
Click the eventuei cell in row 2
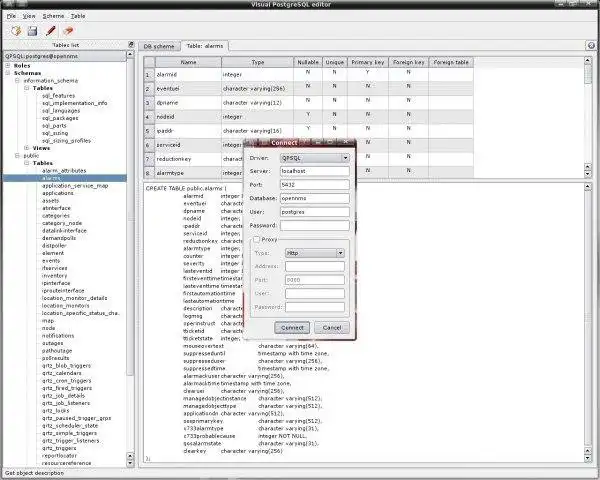188,88
